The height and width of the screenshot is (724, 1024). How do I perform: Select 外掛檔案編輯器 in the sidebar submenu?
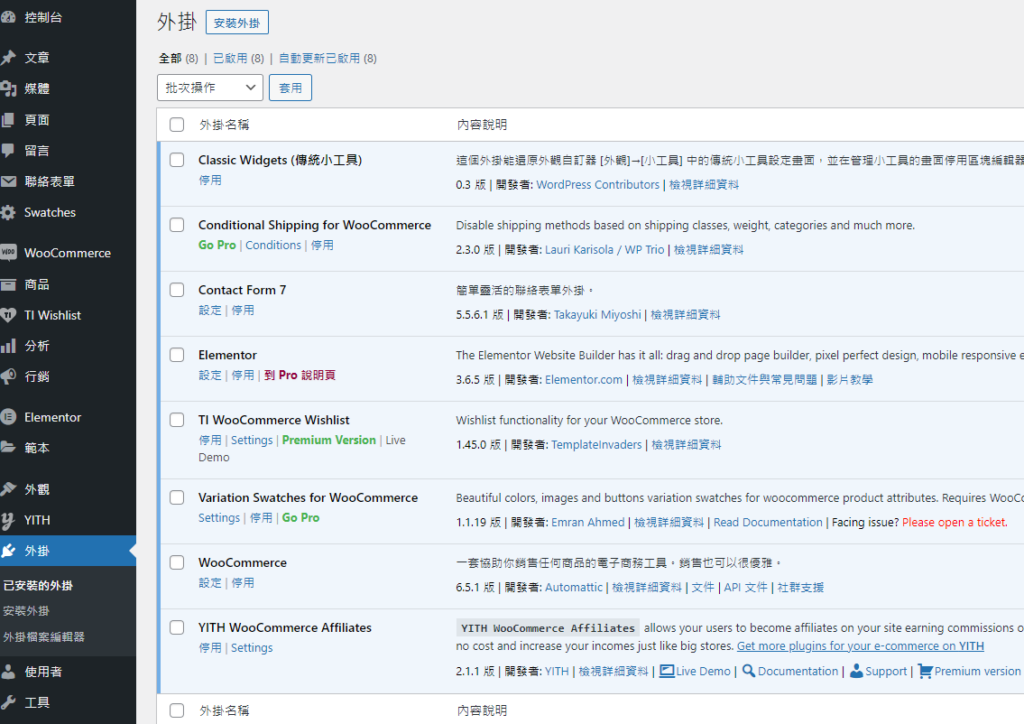pyautogui.click(x=44, y=637)
